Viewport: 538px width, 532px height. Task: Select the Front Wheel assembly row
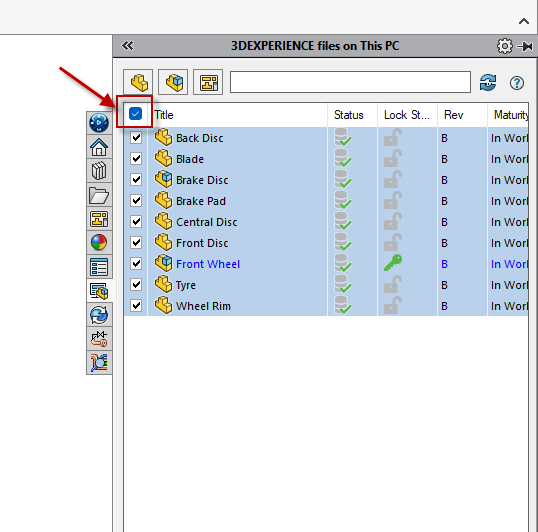[326, 264]
